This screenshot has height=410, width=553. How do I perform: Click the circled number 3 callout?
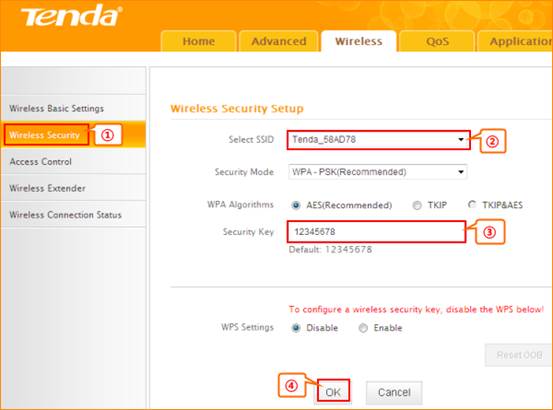pyautogui.click(x=490, y=232)
